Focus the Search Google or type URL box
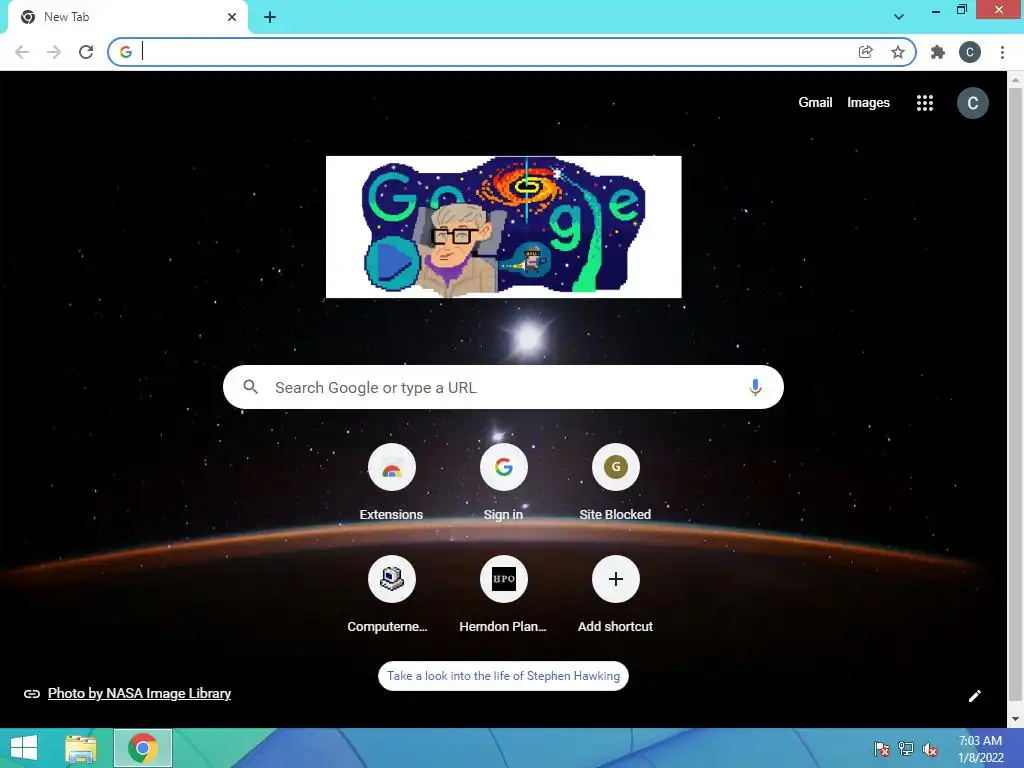 tap(503, 387)
